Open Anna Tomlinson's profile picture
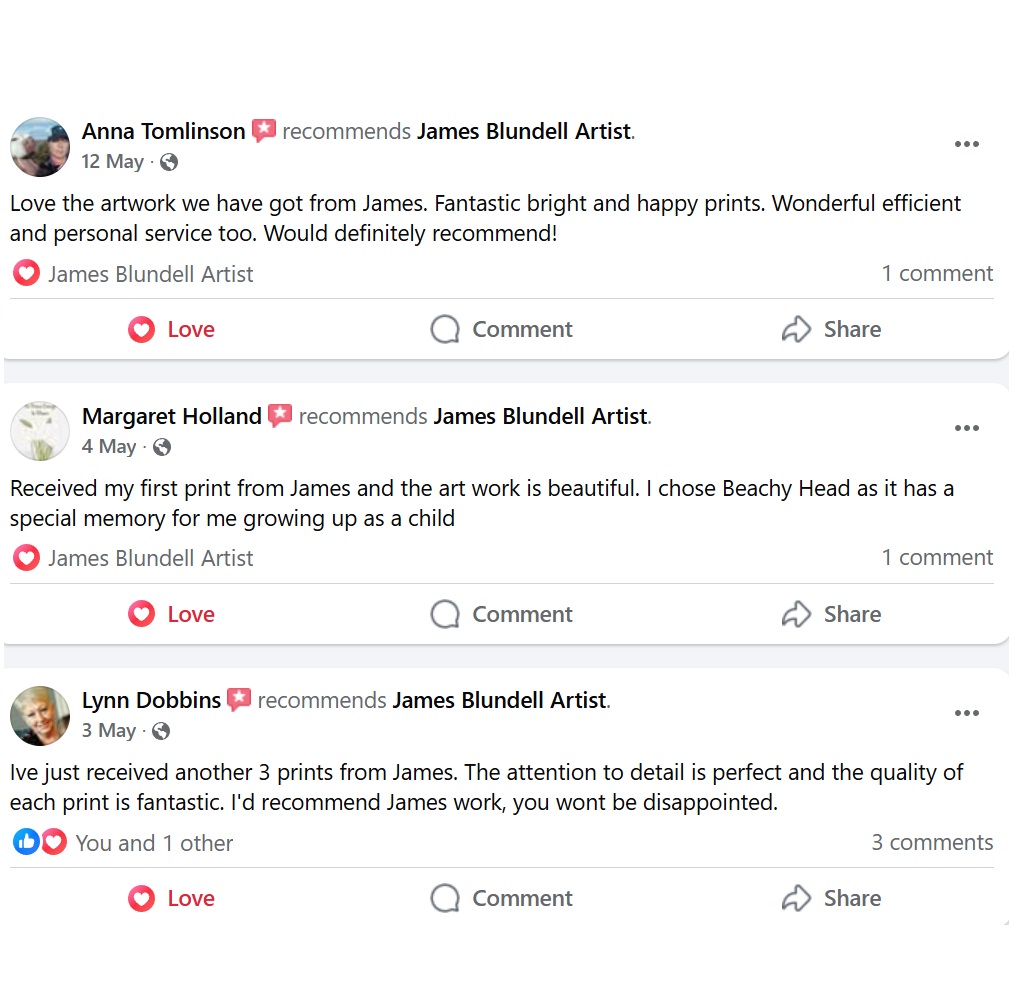This screenshot has width=1015, height=1000. click(40, 146)
